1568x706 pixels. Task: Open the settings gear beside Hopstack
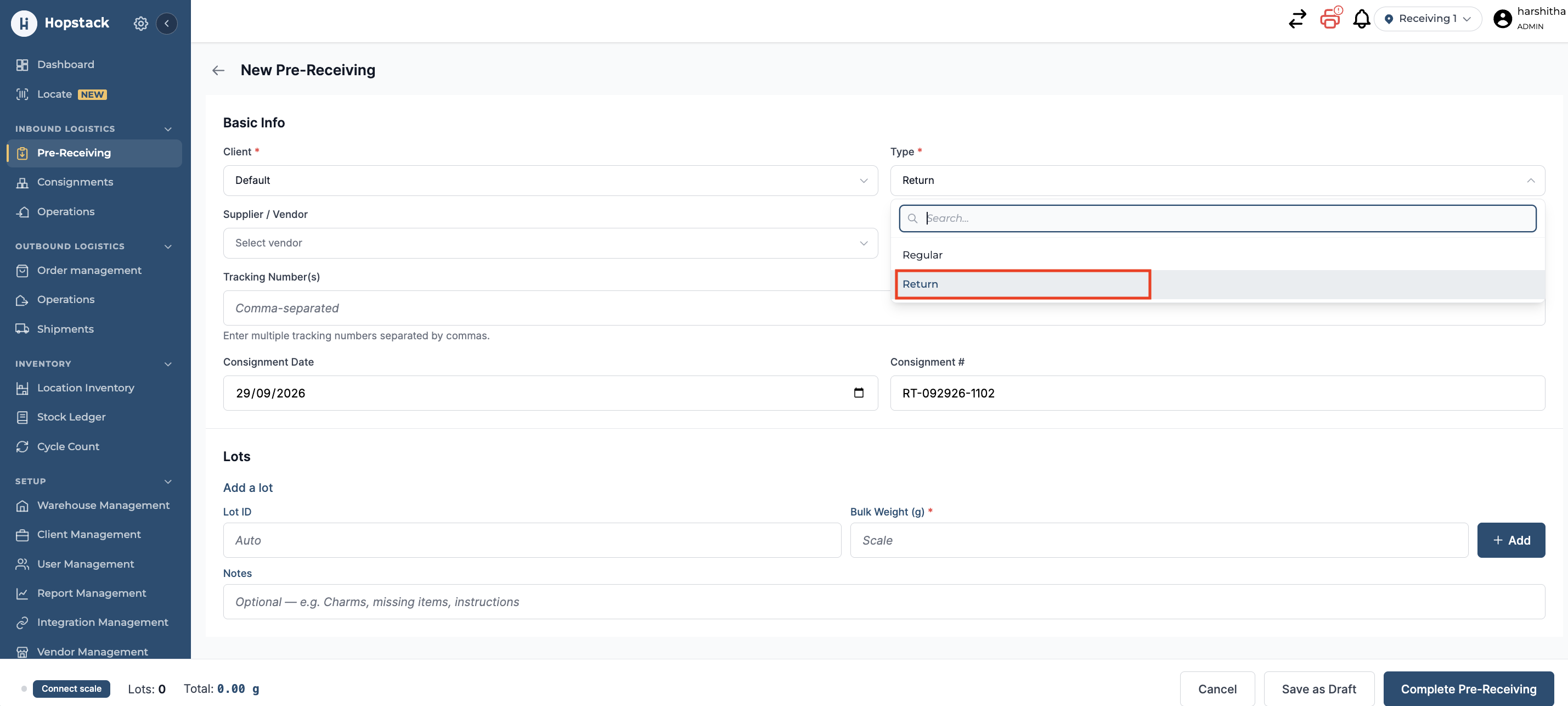point(140,23)
